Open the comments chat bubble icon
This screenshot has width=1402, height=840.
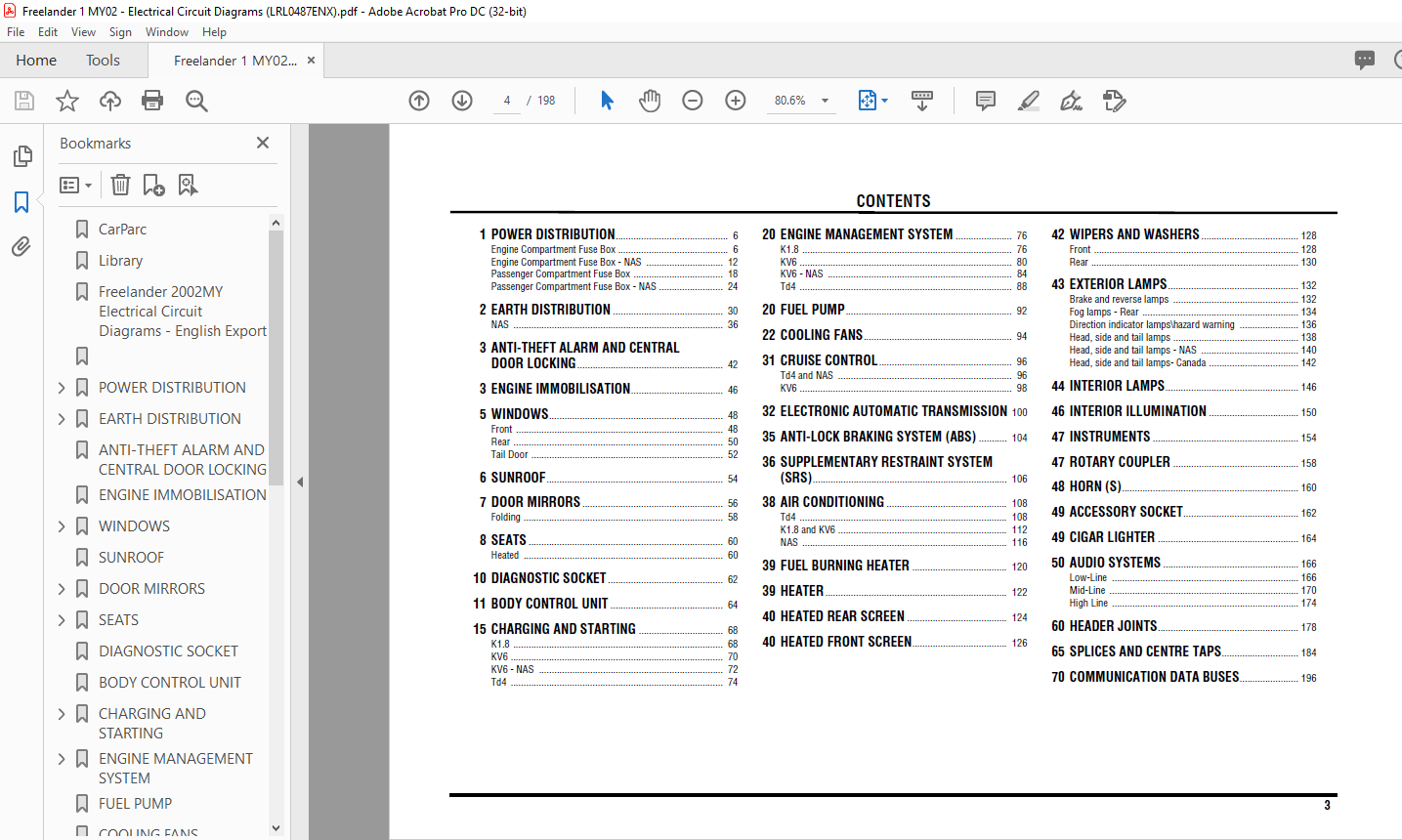point(1365,60)
